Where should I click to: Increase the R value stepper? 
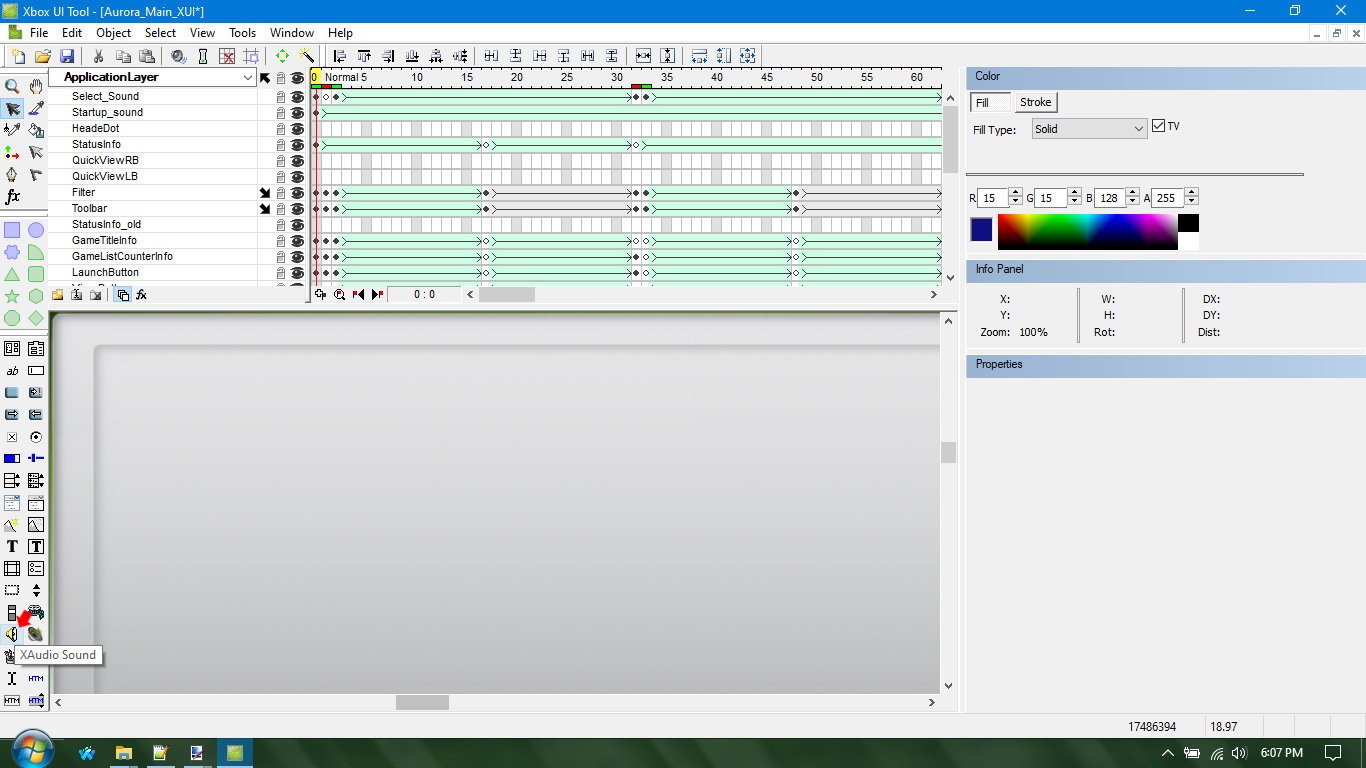pos(1016,194)
